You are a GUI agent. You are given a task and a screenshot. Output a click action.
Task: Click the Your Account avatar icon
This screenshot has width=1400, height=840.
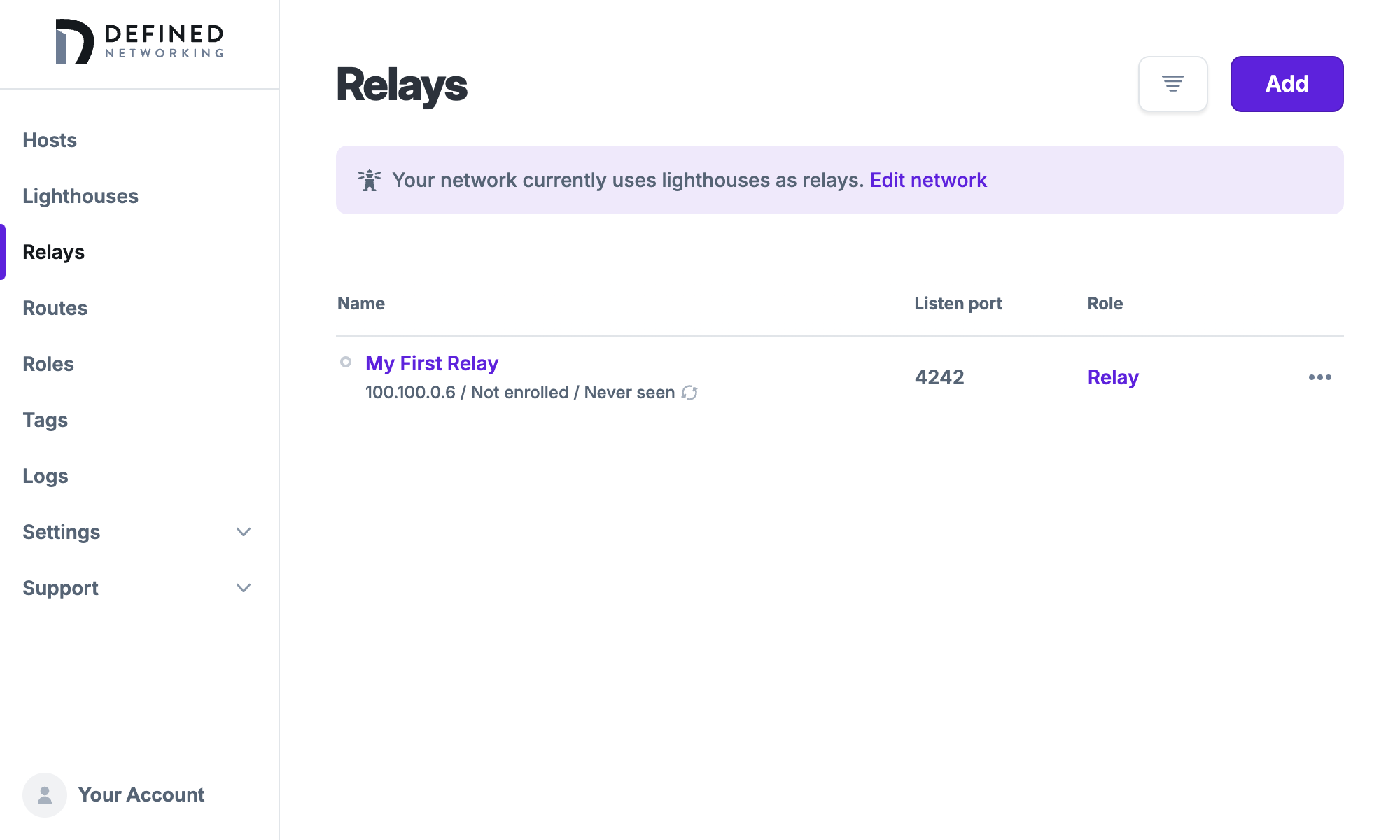(x=44, y=794)
